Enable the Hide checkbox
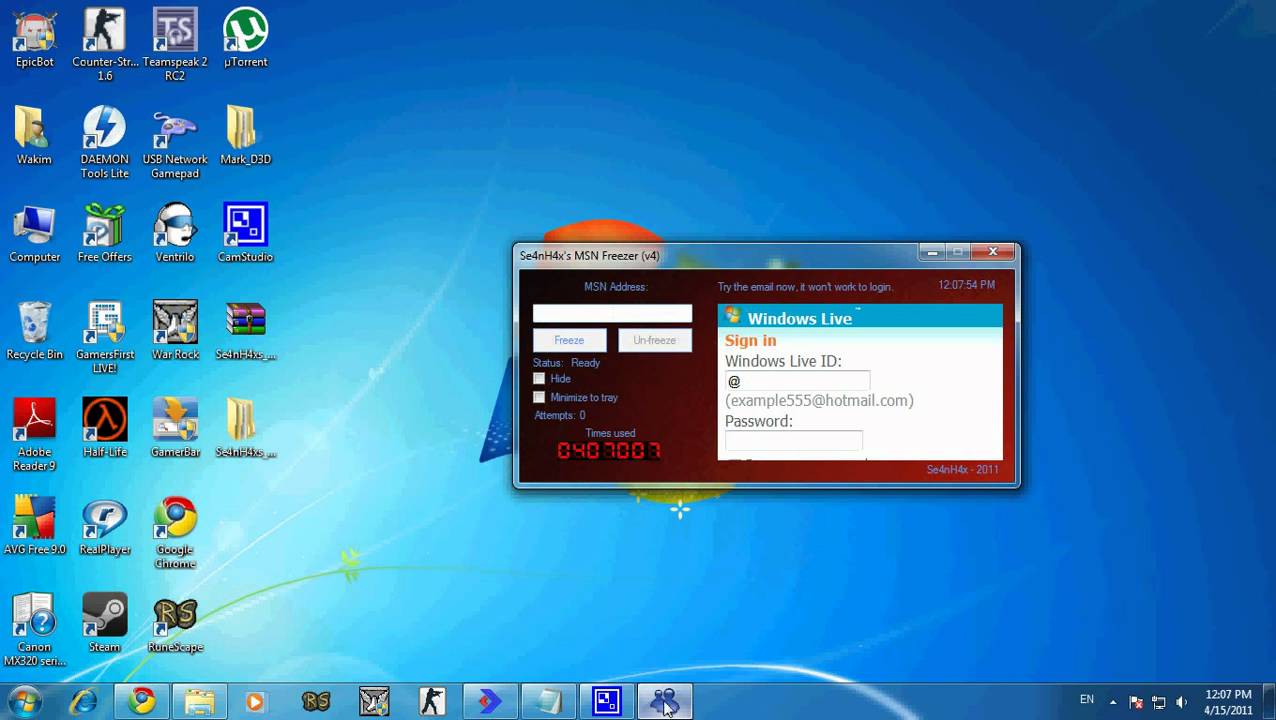This screenshot has width=1276, height=720. click(x=539, y=379)
